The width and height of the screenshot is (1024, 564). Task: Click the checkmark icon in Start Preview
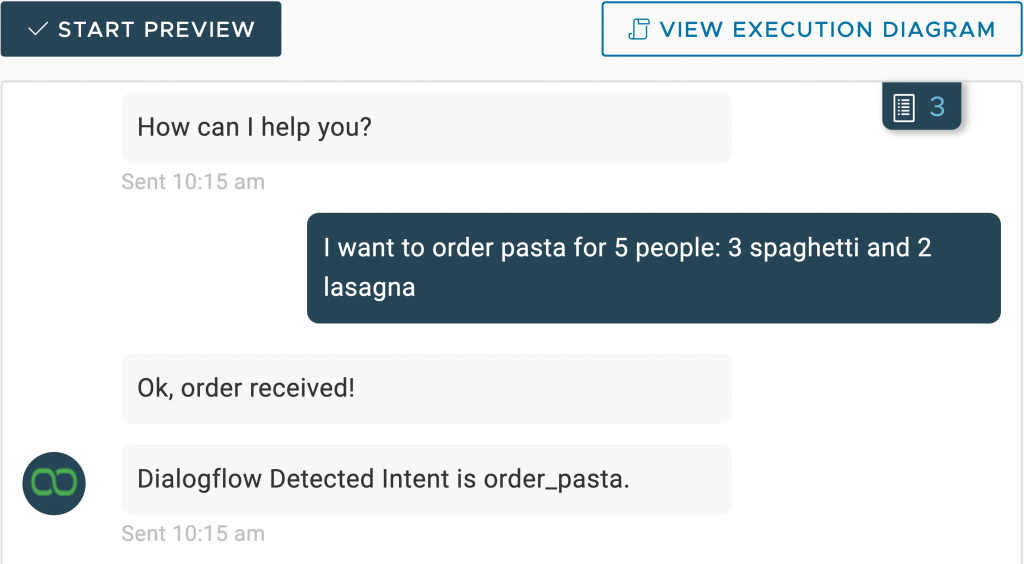(38, 29)
